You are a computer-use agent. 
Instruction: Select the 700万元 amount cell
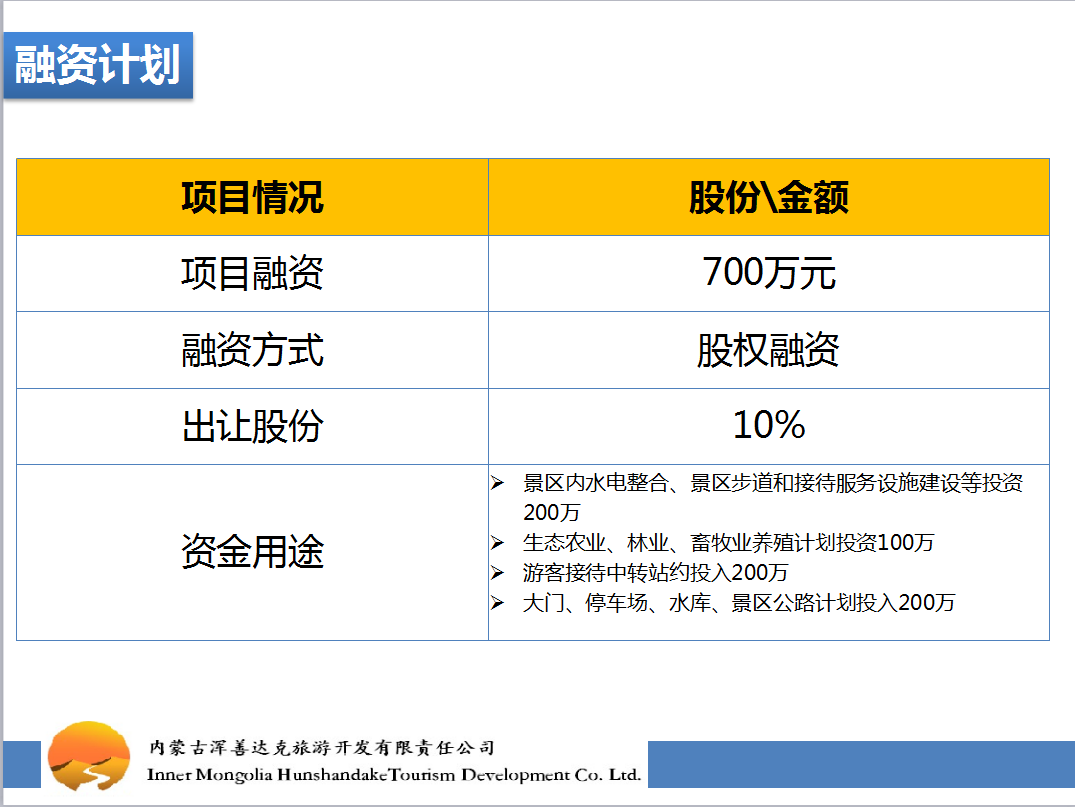pos(768,273)
